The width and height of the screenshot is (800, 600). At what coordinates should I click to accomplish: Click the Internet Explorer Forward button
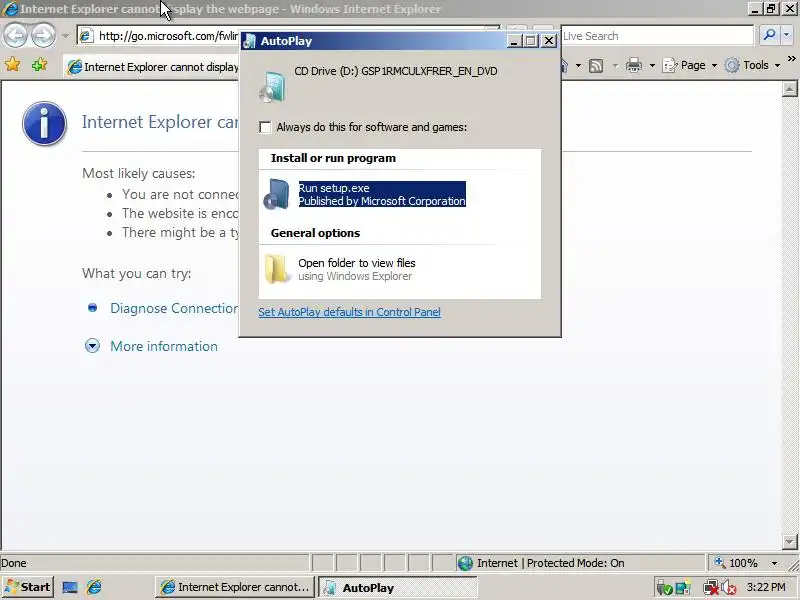(x=43, y=36)
